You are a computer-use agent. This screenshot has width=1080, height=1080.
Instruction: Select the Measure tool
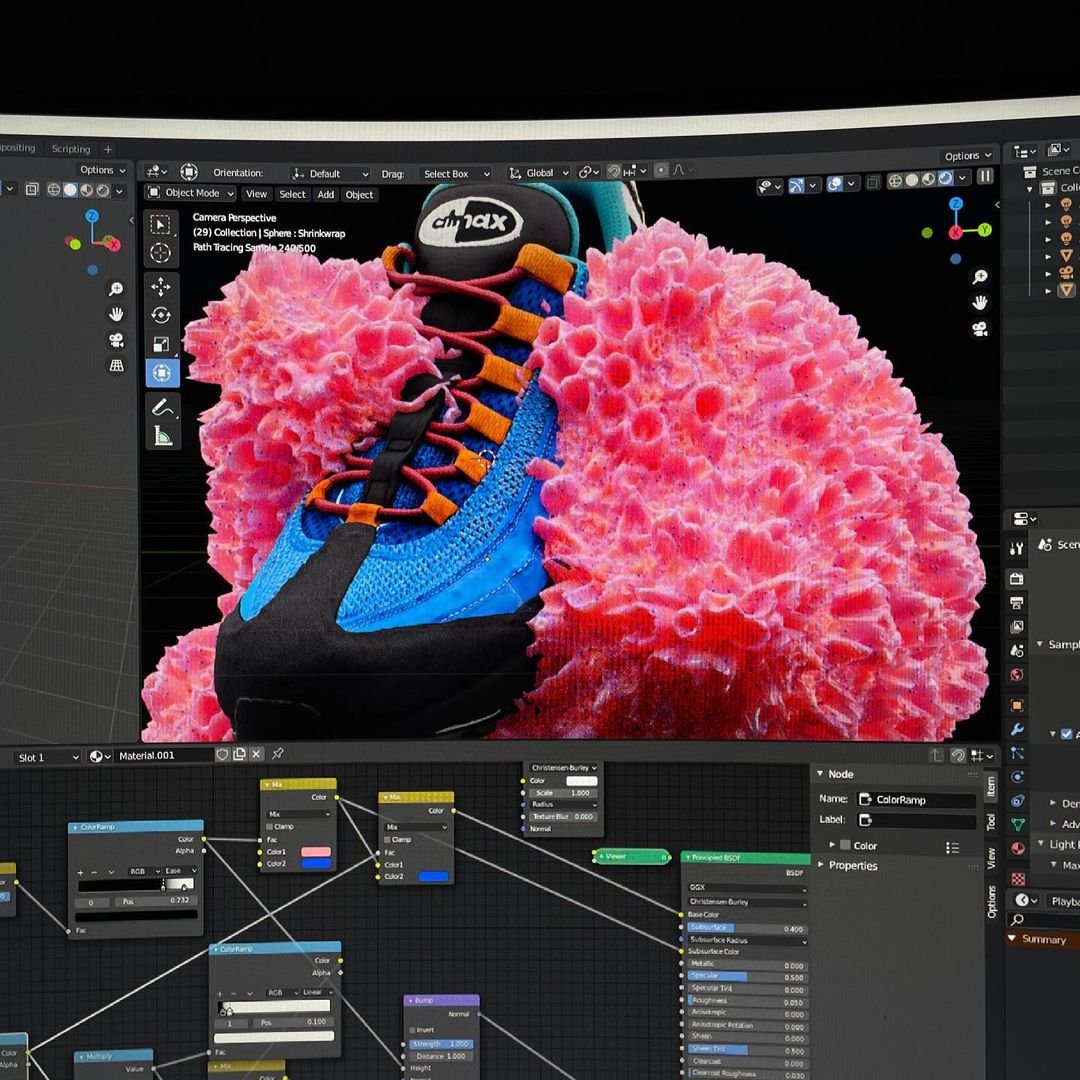click(x=162, y=436)
